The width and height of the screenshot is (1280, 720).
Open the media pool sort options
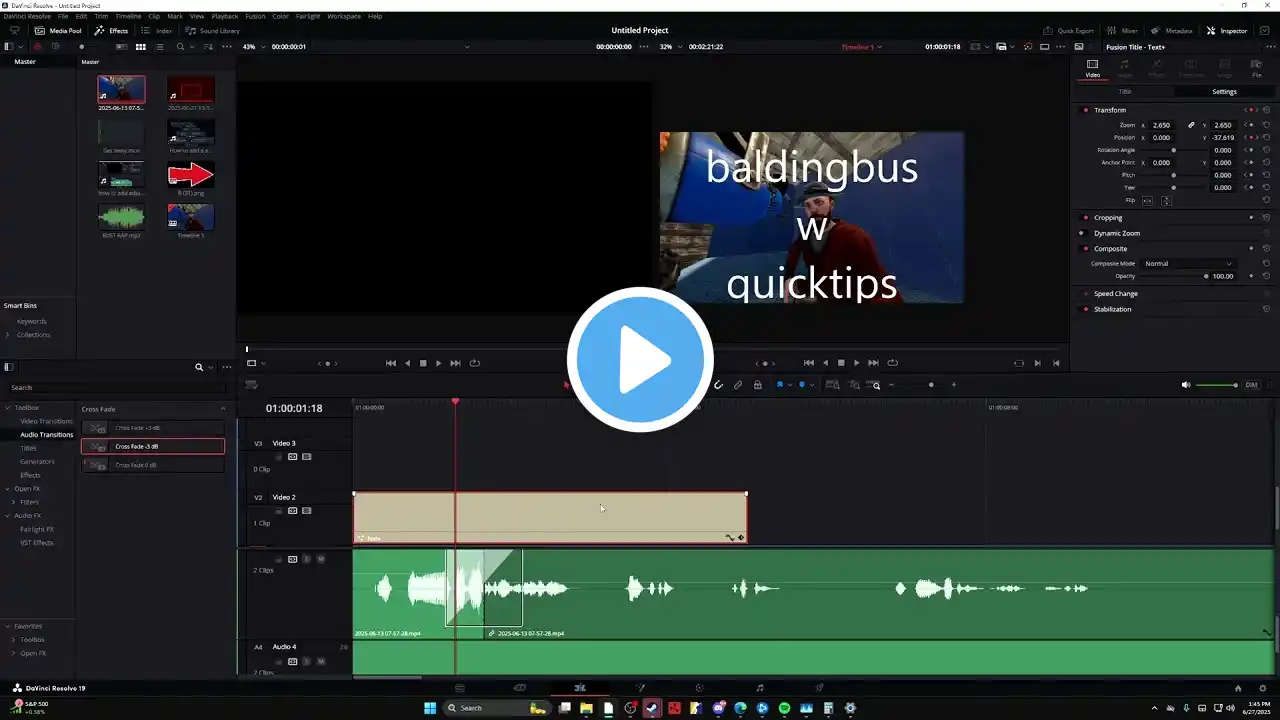[209, 47]
